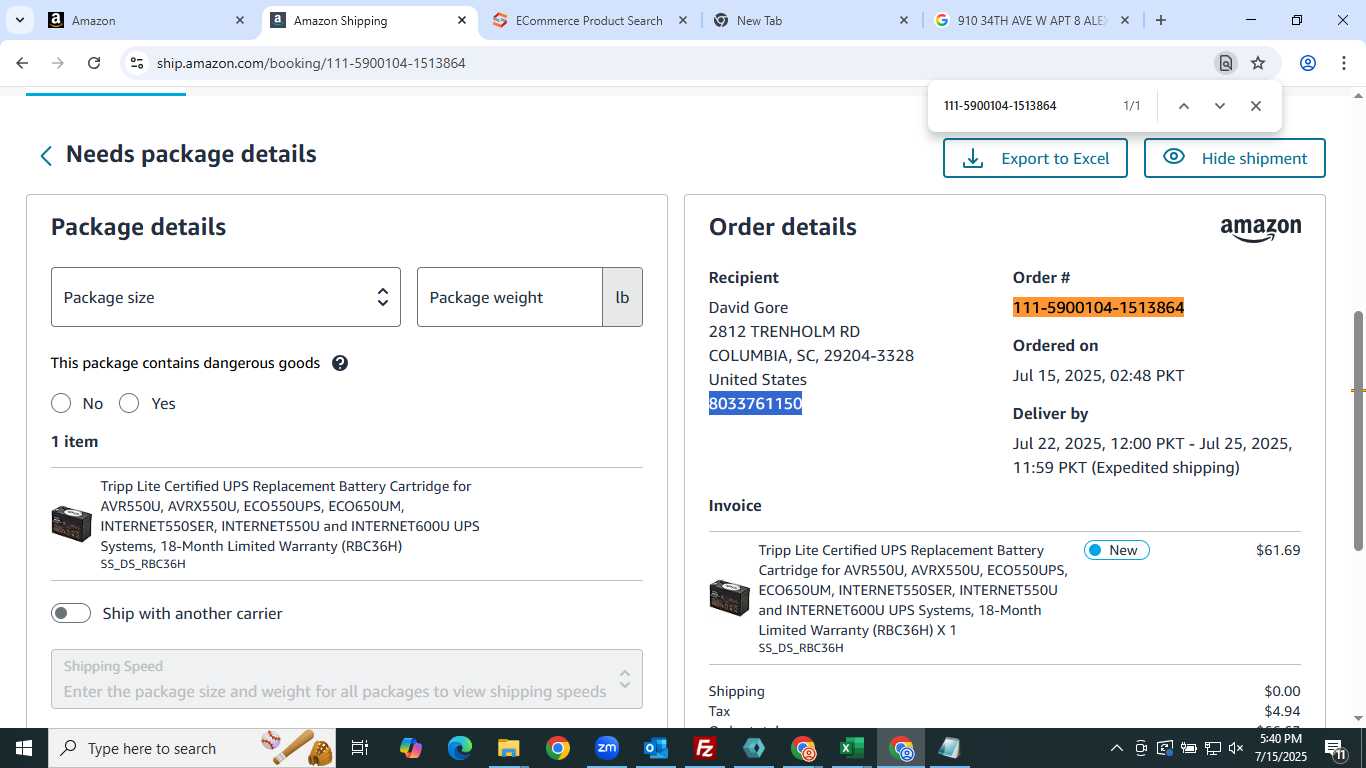
Task: Open dangerous goods help question mark icon
Action: (340, 363)
